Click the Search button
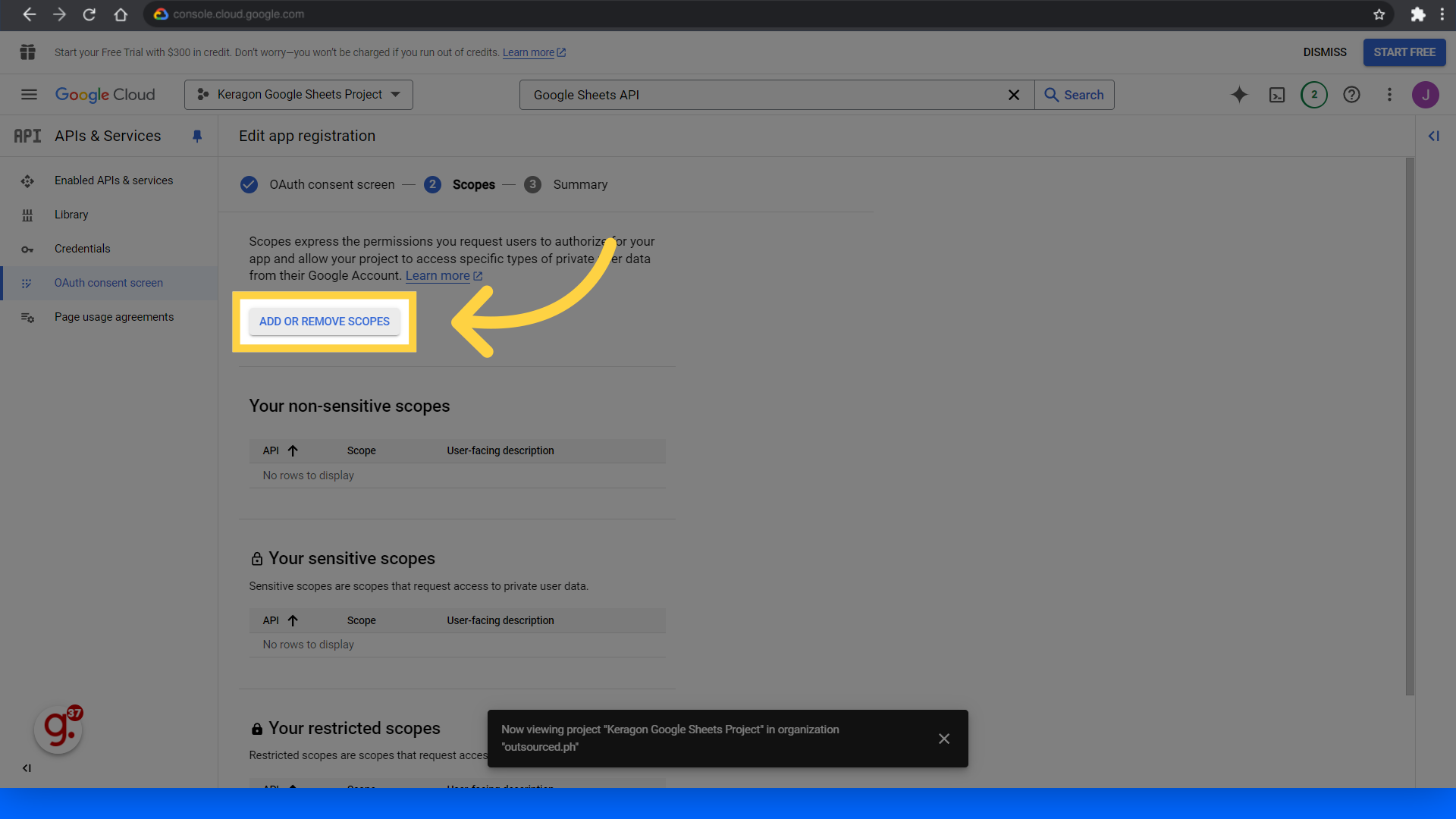This screenshot has width=1456, height=819. pyautogui.click(x=1075, y=95)
